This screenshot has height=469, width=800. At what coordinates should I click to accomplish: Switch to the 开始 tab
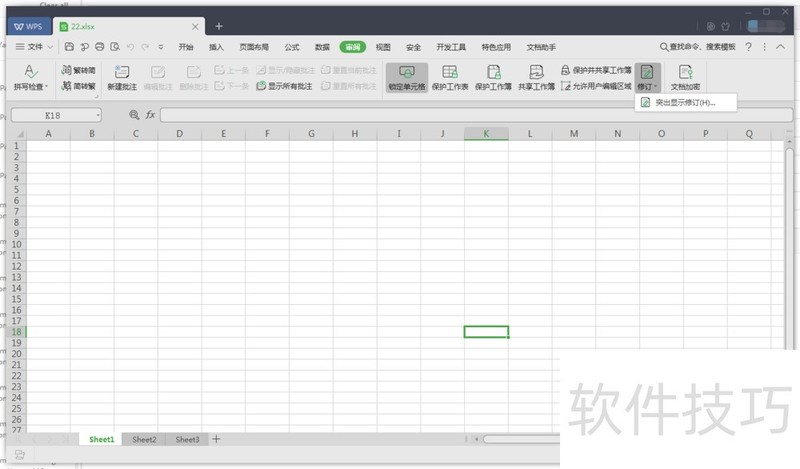pyautogui.click(x=186, y=47)
